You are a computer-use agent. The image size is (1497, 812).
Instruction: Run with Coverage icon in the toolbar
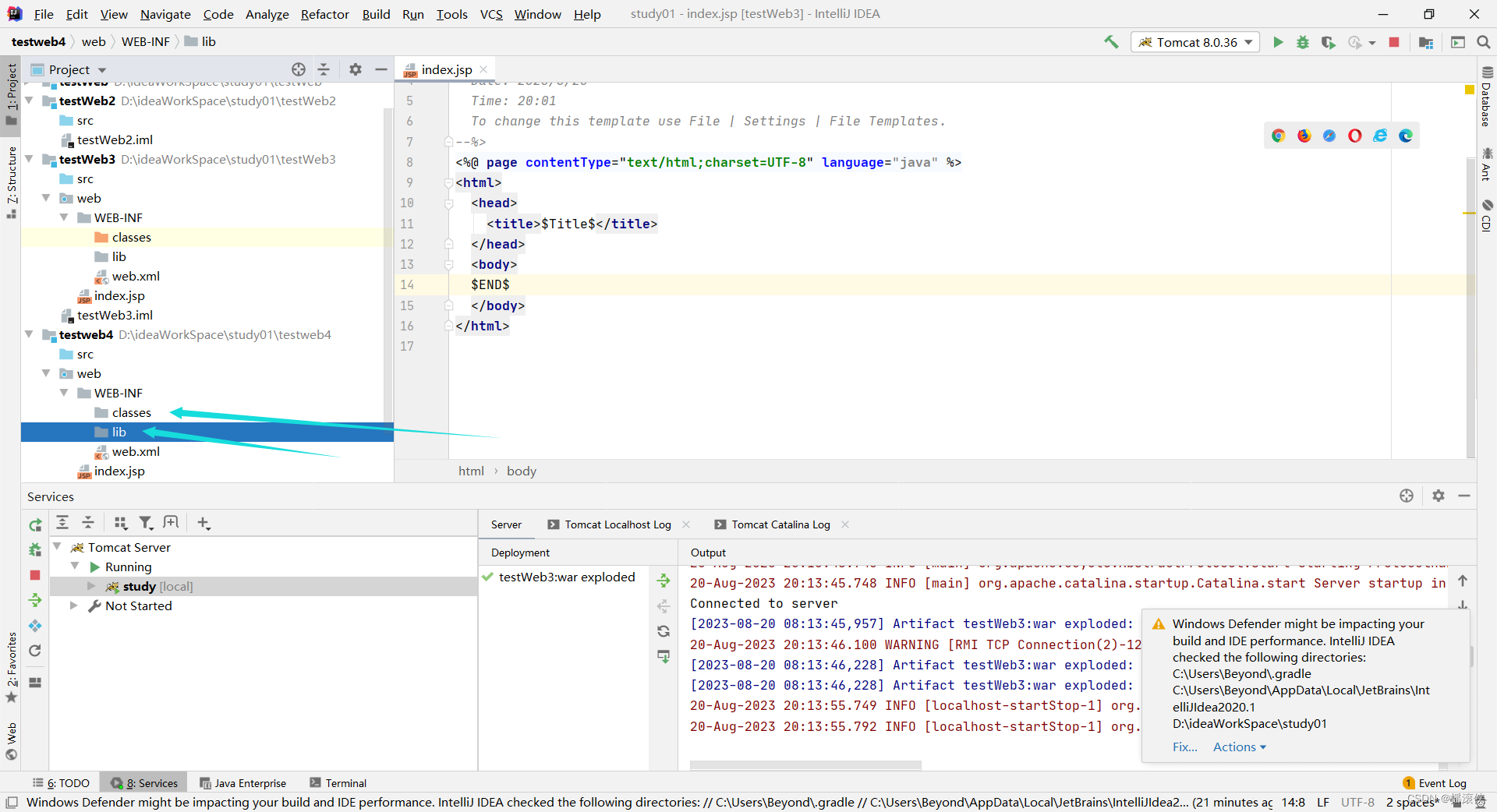pos(1328,42)
